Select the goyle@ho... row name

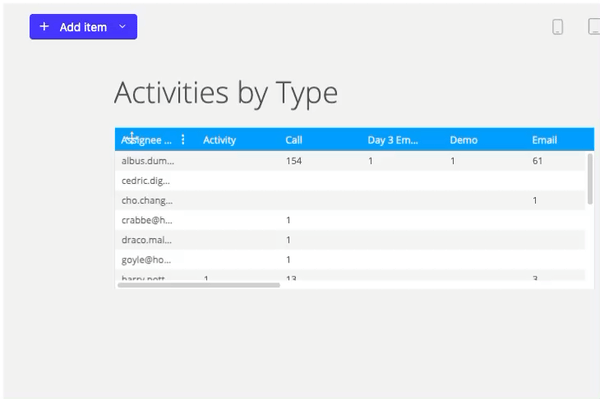146,260
